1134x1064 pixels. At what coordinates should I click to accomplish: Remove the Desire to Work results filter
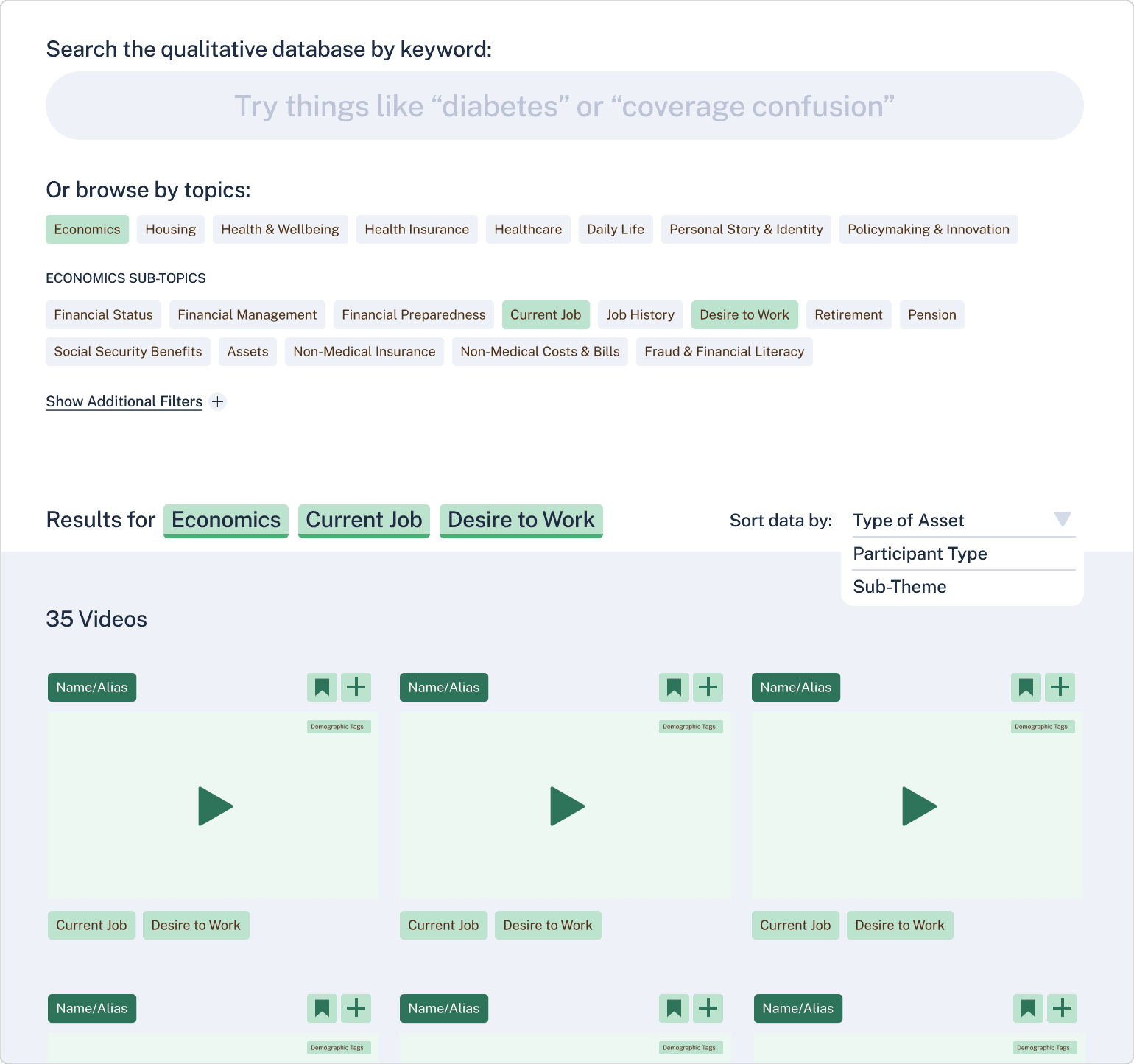(x=521, y=521)
